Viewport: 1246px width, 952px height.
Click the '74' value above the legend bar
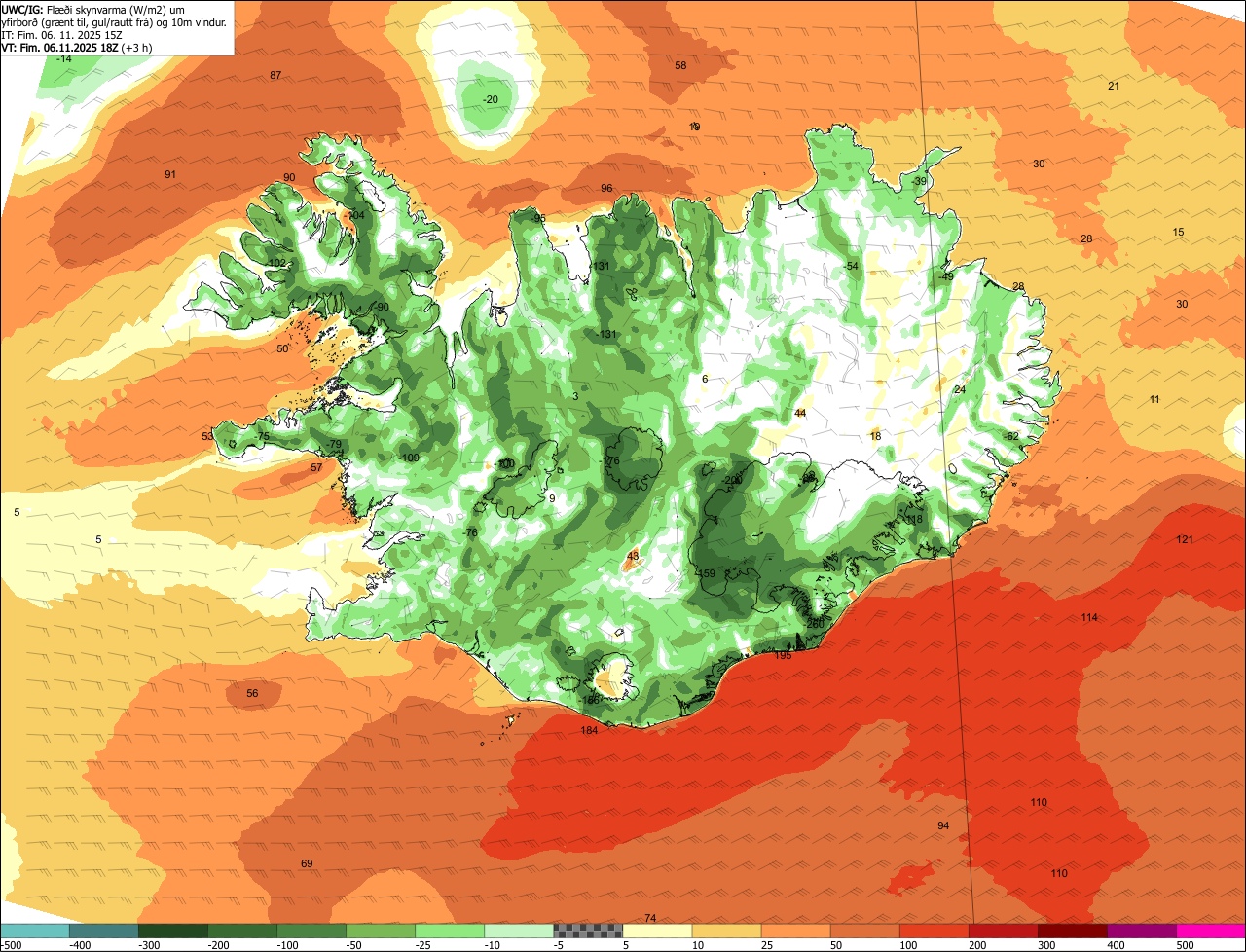(650, 919)
